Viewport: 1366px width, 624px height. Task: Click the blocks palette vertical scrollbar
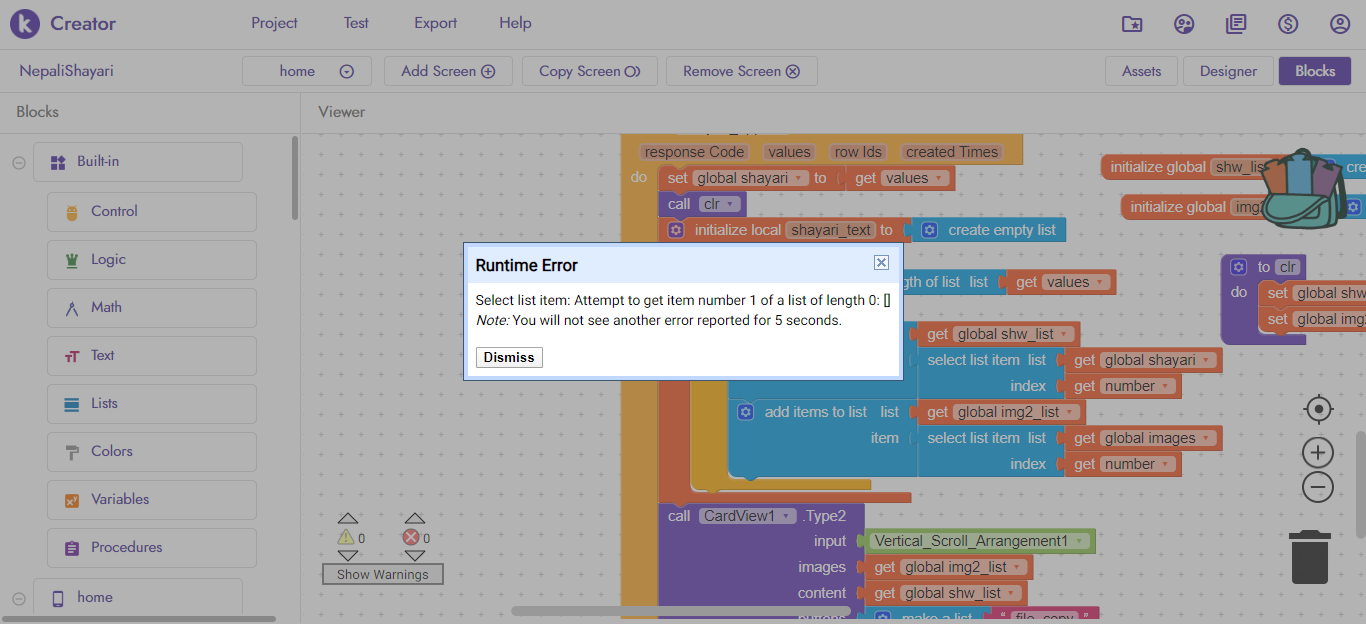coord(295,178)
